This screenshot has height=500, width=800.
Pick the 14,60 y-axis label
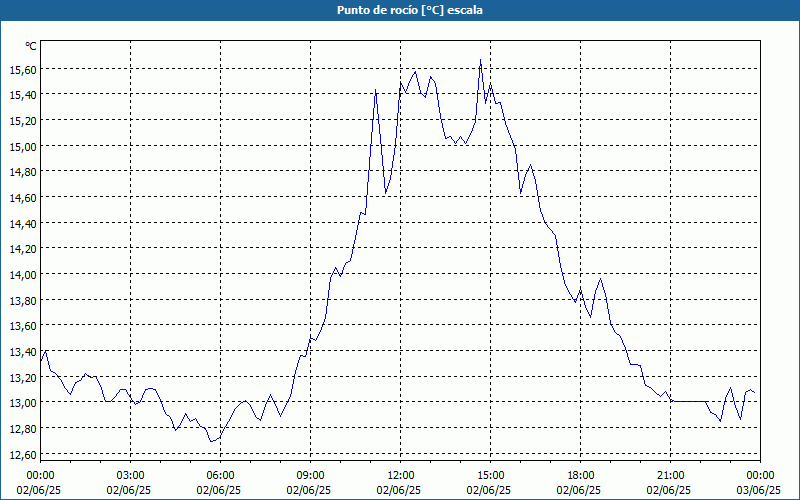[x=23, y=197]
